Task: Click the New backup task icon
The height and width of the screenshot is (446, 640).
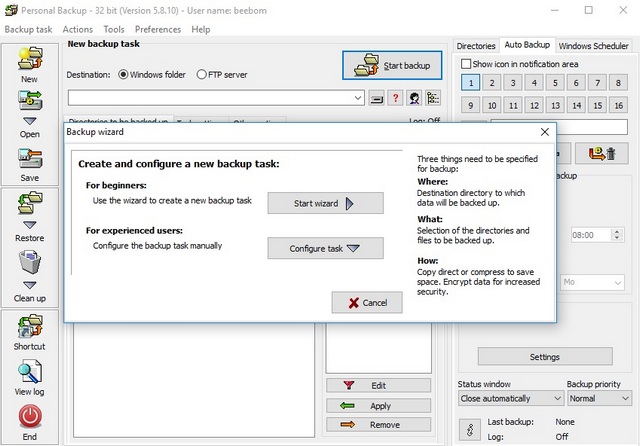Action: 30,58
